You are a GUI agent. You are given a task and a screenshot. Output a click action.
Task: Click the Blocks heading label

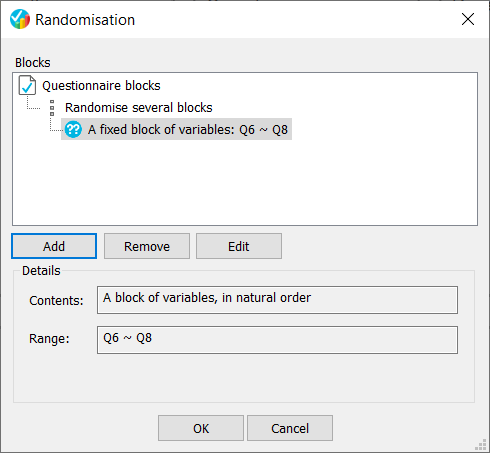click(33, 62)
